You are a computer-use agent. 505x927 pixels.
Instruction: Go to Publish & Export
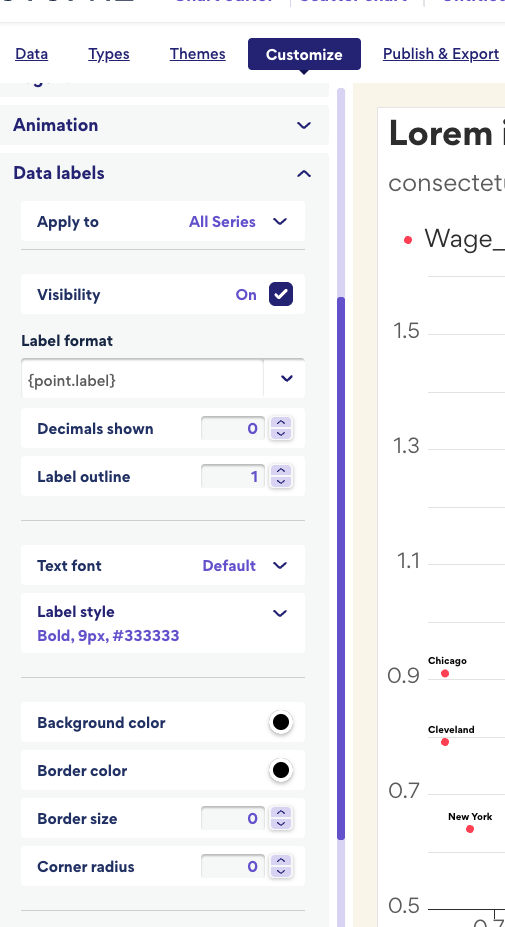point(441,54)
